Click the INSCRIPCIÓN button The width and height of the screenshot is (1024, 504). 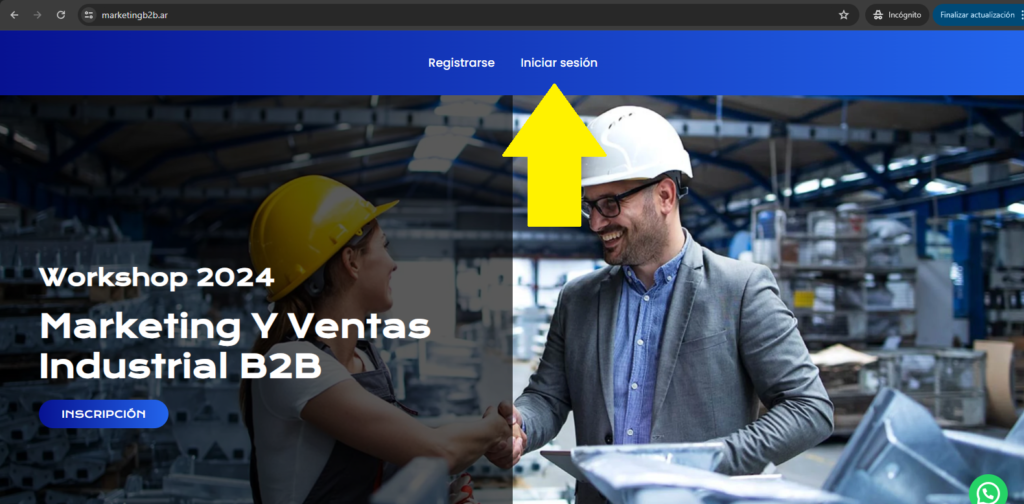tap(103, 414)
